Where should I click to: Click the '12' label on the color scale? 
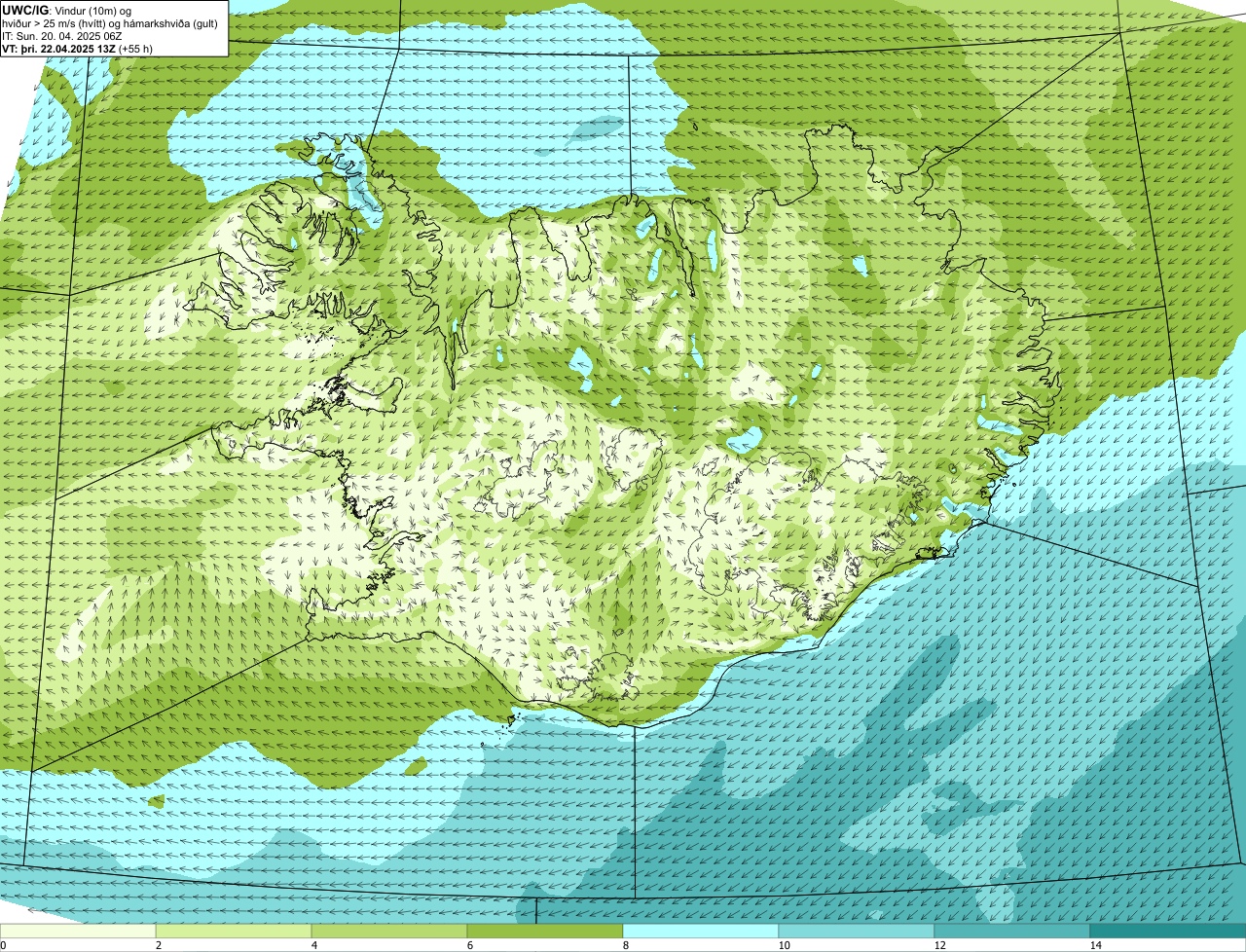click(938, 945)
